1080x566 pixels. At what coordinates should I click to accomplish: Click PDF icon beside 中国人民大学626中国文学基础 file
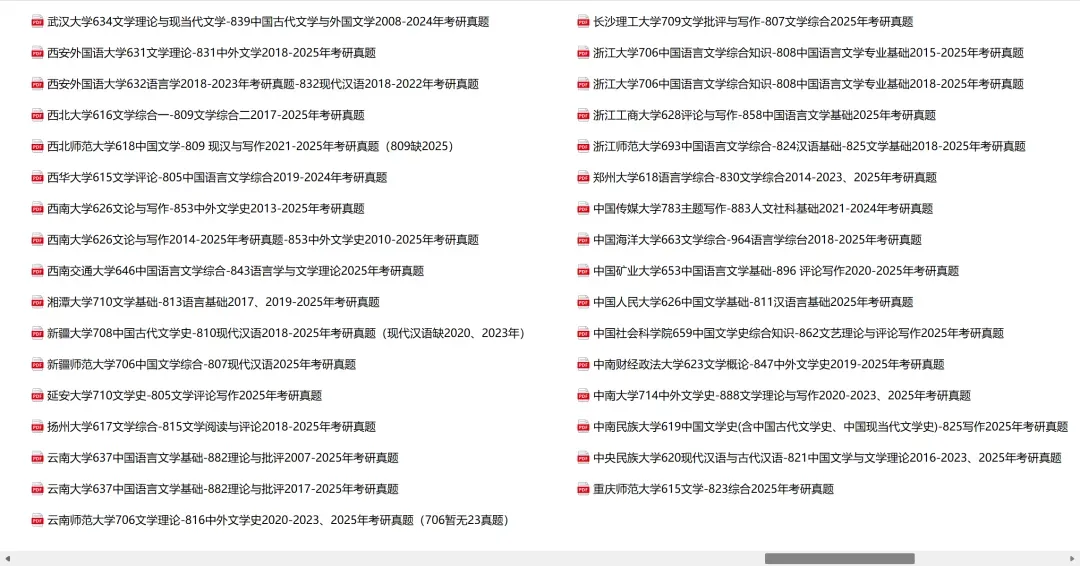point(583,302)
